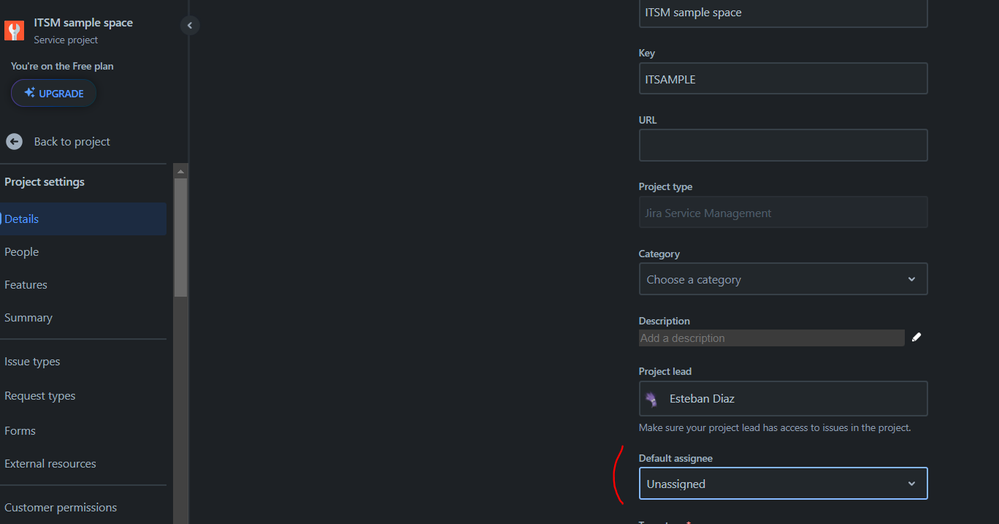Open Features in project settings
The height and width of the screenshot is (524, 999).
(x=25, y=285)
